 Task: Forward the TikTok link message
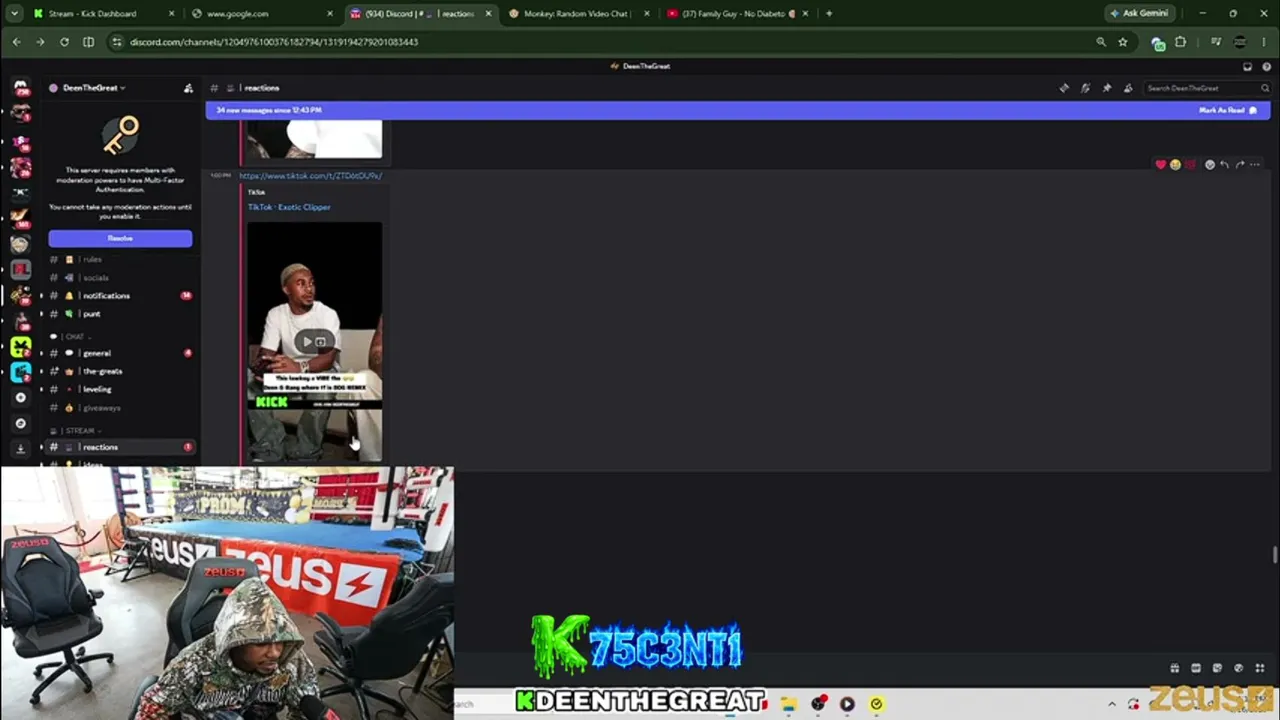[1240, 165]
